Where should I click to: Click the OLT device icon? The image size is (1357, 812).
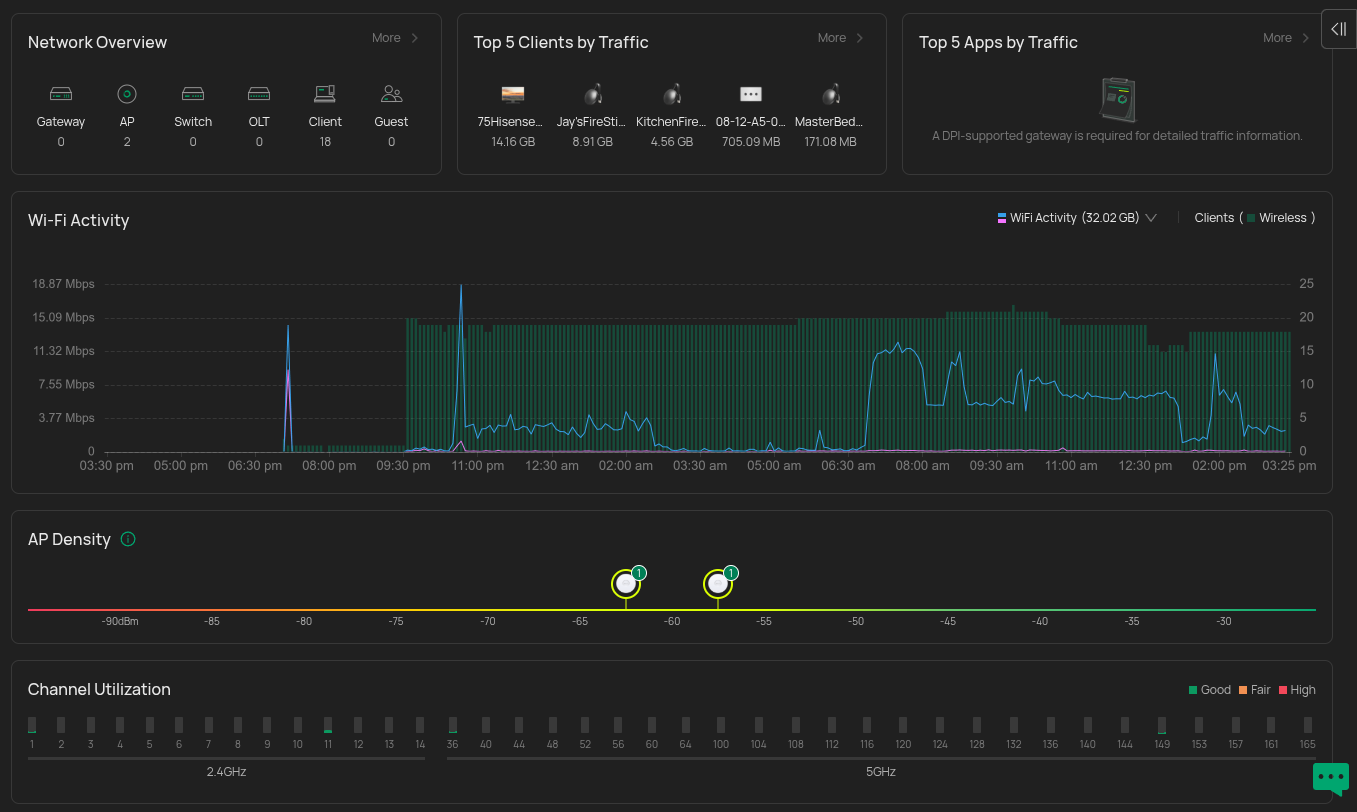(x=259, y=94)
